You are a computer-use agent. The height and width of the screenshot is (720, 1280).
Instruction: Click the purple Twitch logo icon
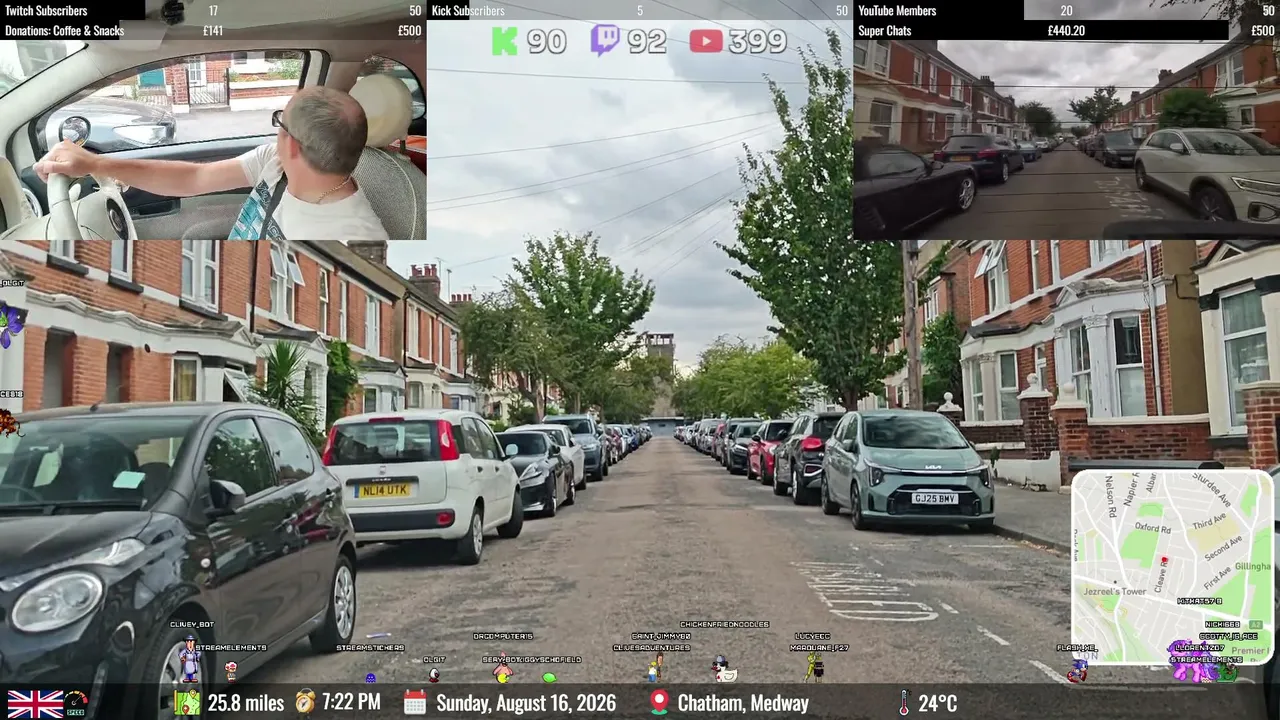tap(605, 41)
